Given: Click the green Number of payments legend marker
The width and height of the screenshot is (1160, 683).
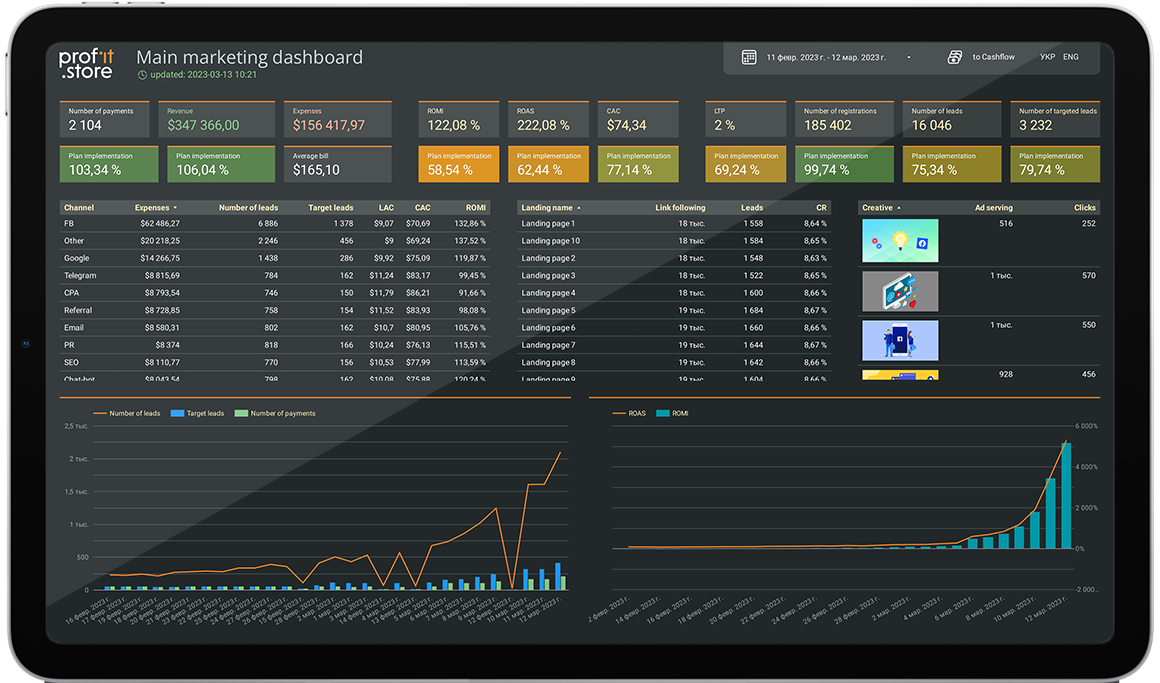Looking at the screenshot, I should (x=241, y=413).
